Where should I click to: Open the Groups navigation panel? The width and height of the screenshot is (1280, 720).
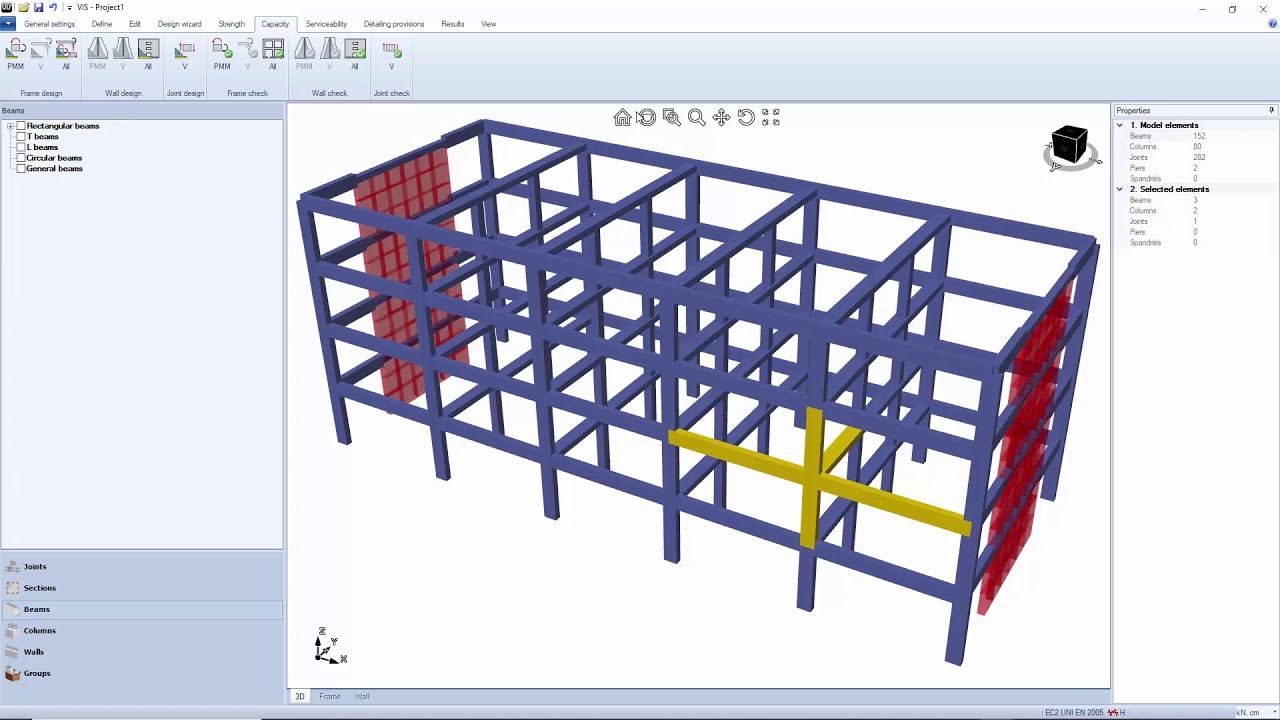(142, 673)
